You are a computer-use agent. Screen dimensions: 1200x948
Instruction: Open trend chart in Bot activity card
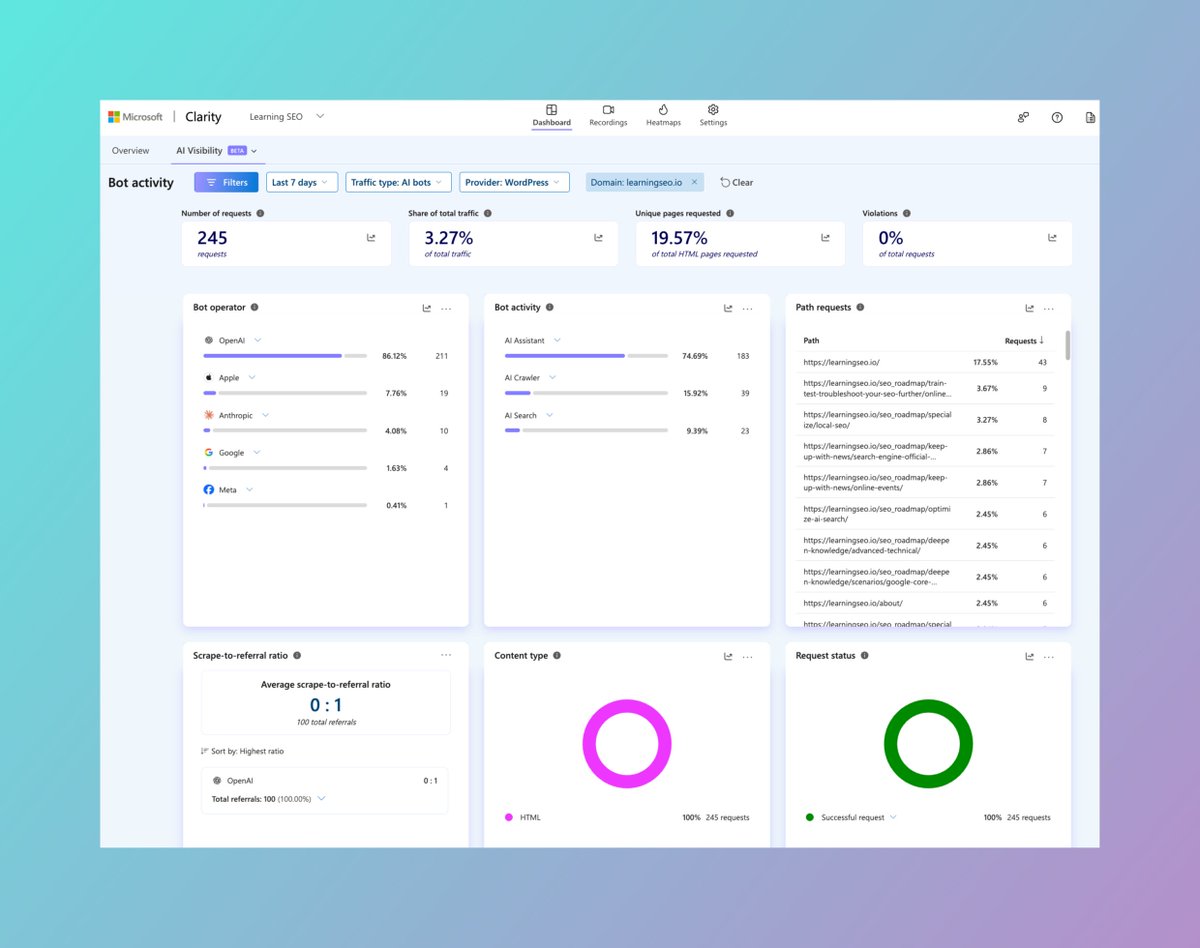[x=728, y=308]
